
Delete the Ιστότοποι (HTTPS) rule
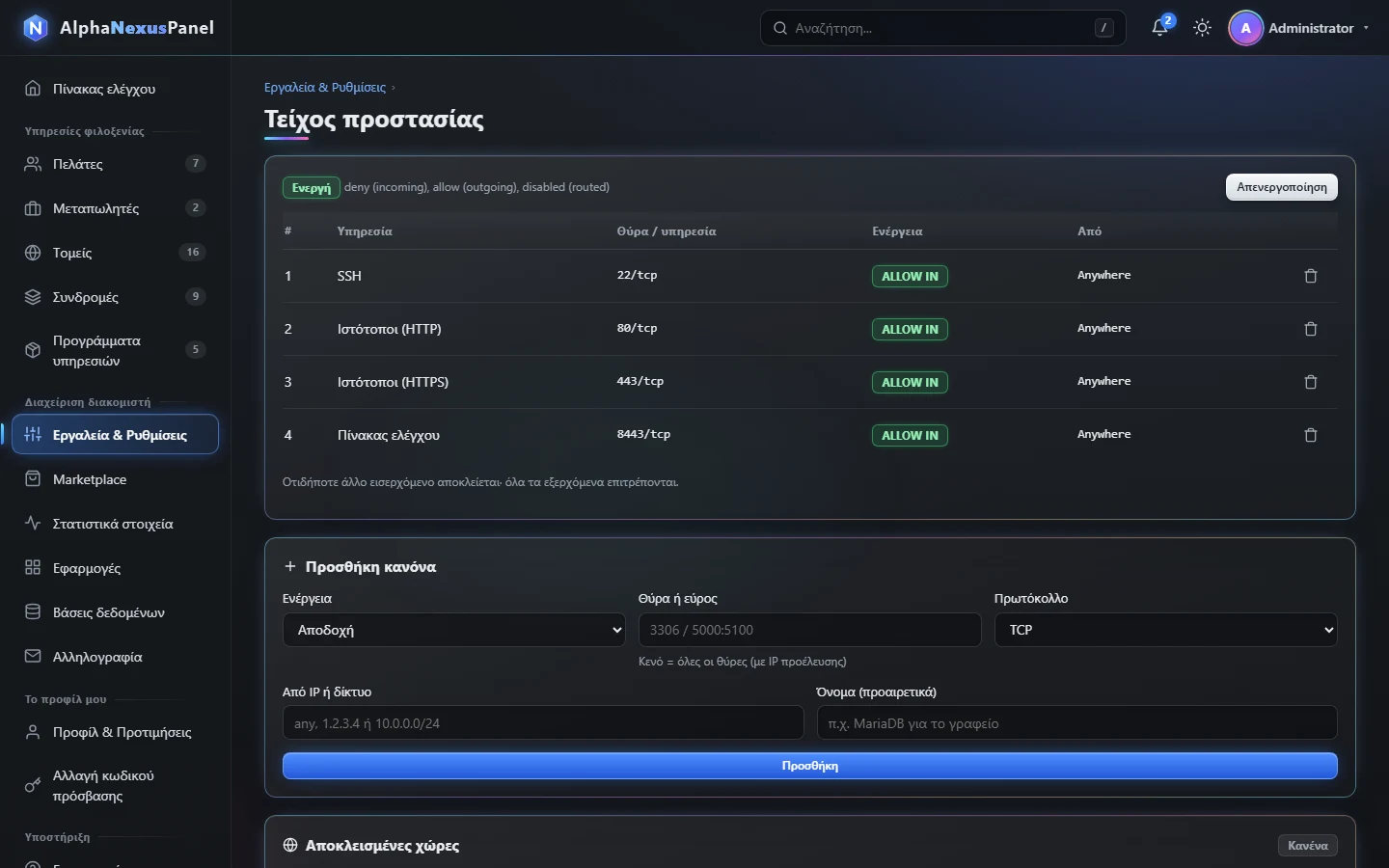(1311, 382)
